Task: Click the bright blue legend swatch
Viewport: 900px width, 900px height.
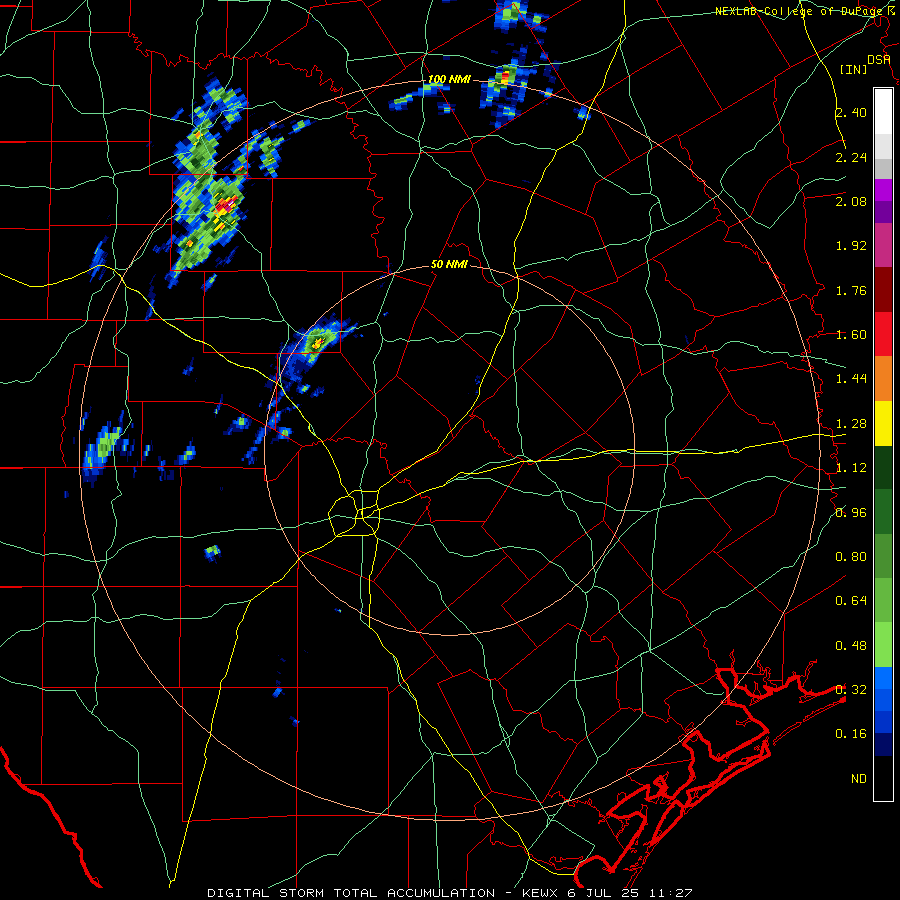Action: click(x=883, y=678)
